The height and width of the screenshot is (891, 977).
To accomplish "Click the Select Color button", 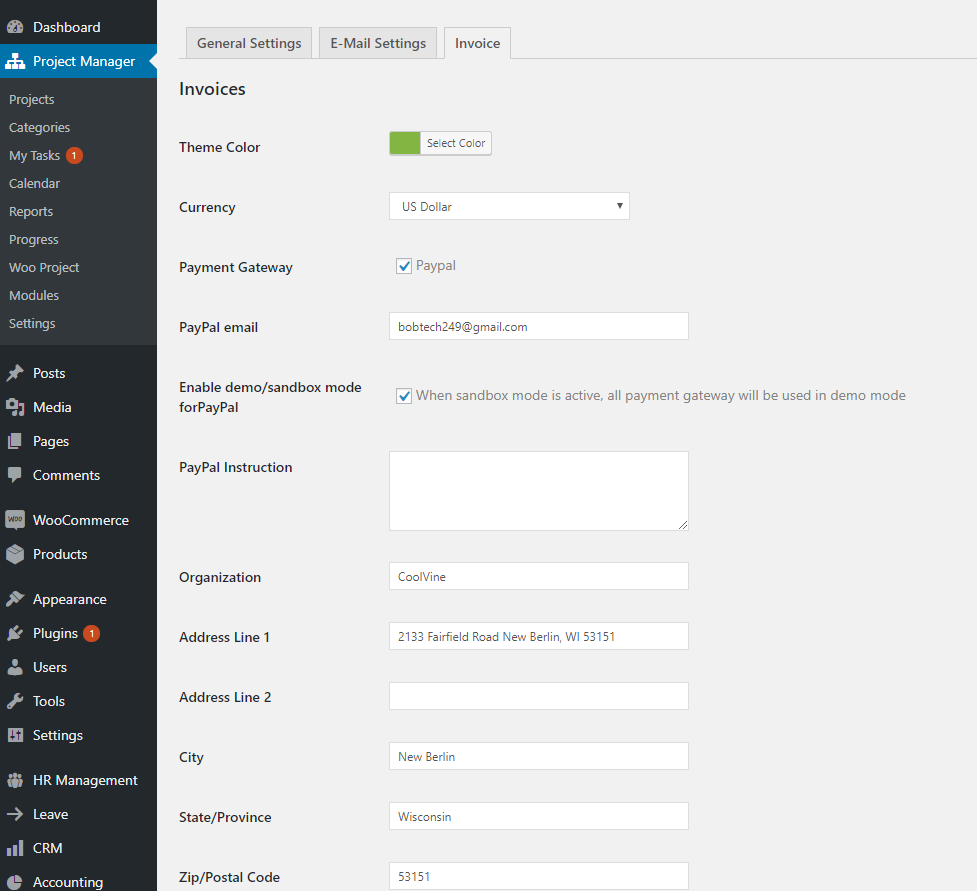I will [x=456, y=143].
